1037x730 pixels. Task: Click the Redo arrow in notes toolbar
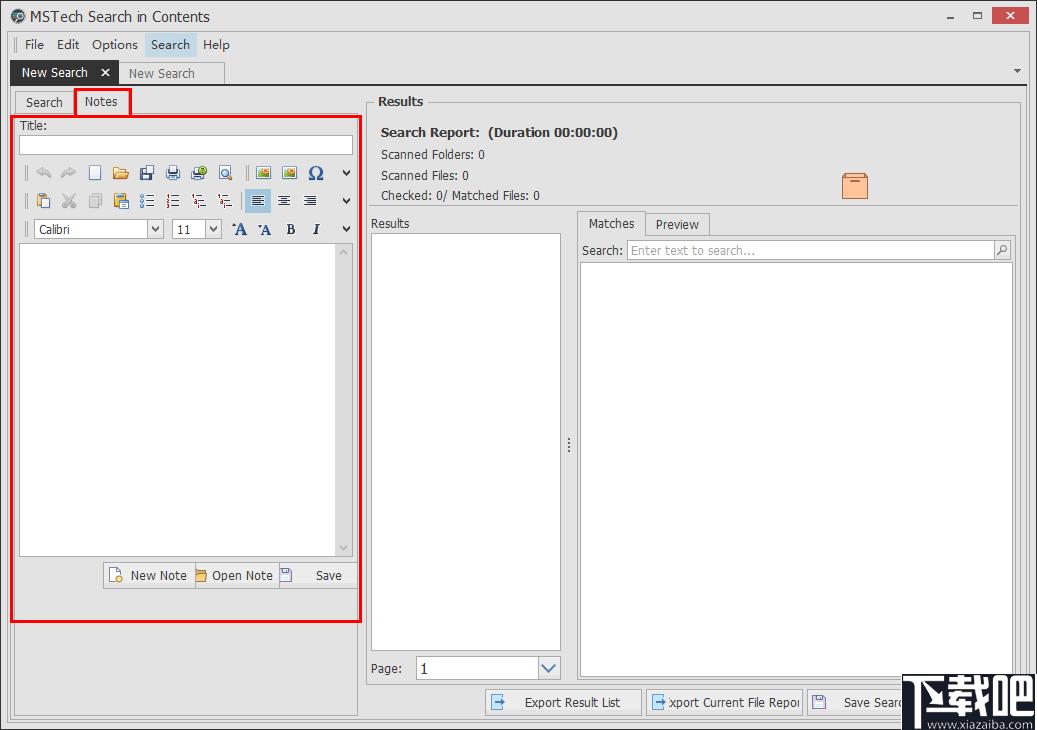click(68, 173)
